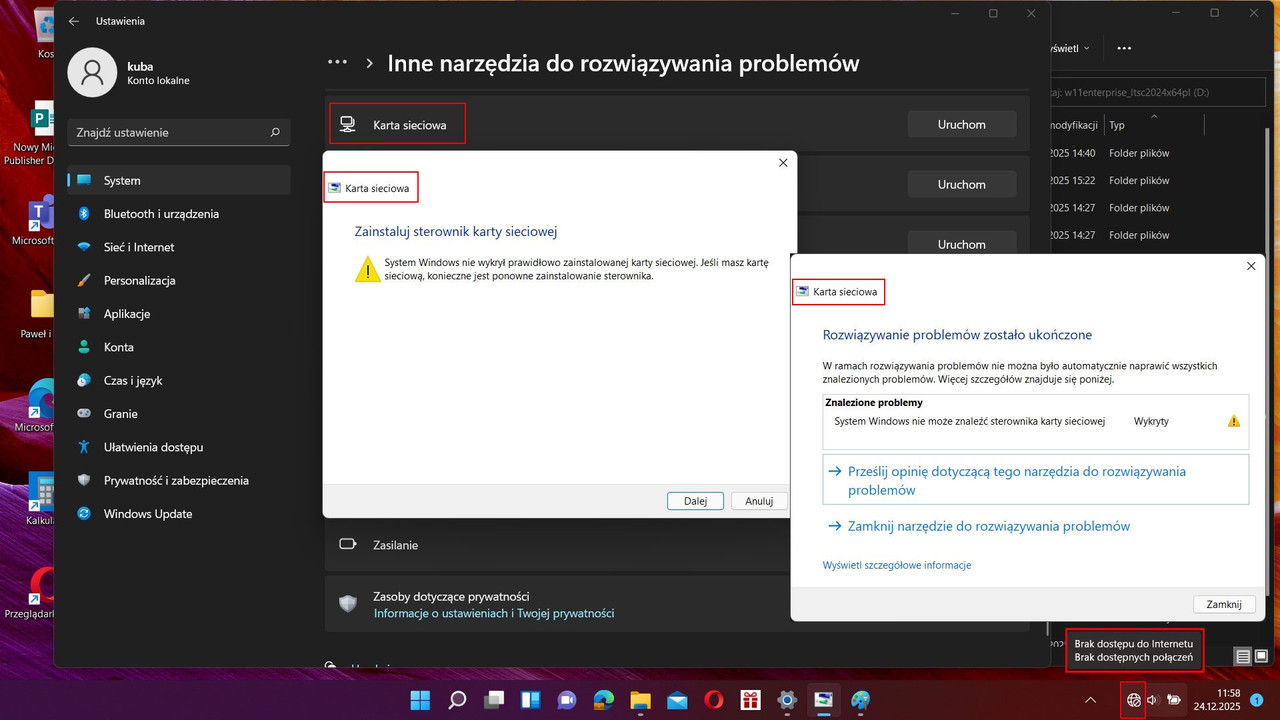Click the yellow warning icon in driver dialog
This screenshot has height=720, width=1280.
pyautogui.click(x=368, y=269)
